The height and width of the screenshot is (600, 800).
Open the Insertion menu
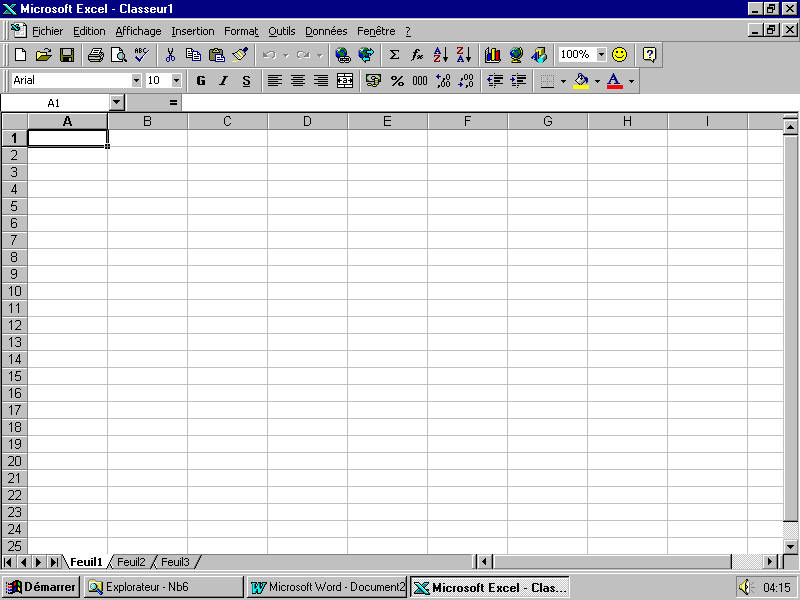pyautogui.click(x=193, y=31)
